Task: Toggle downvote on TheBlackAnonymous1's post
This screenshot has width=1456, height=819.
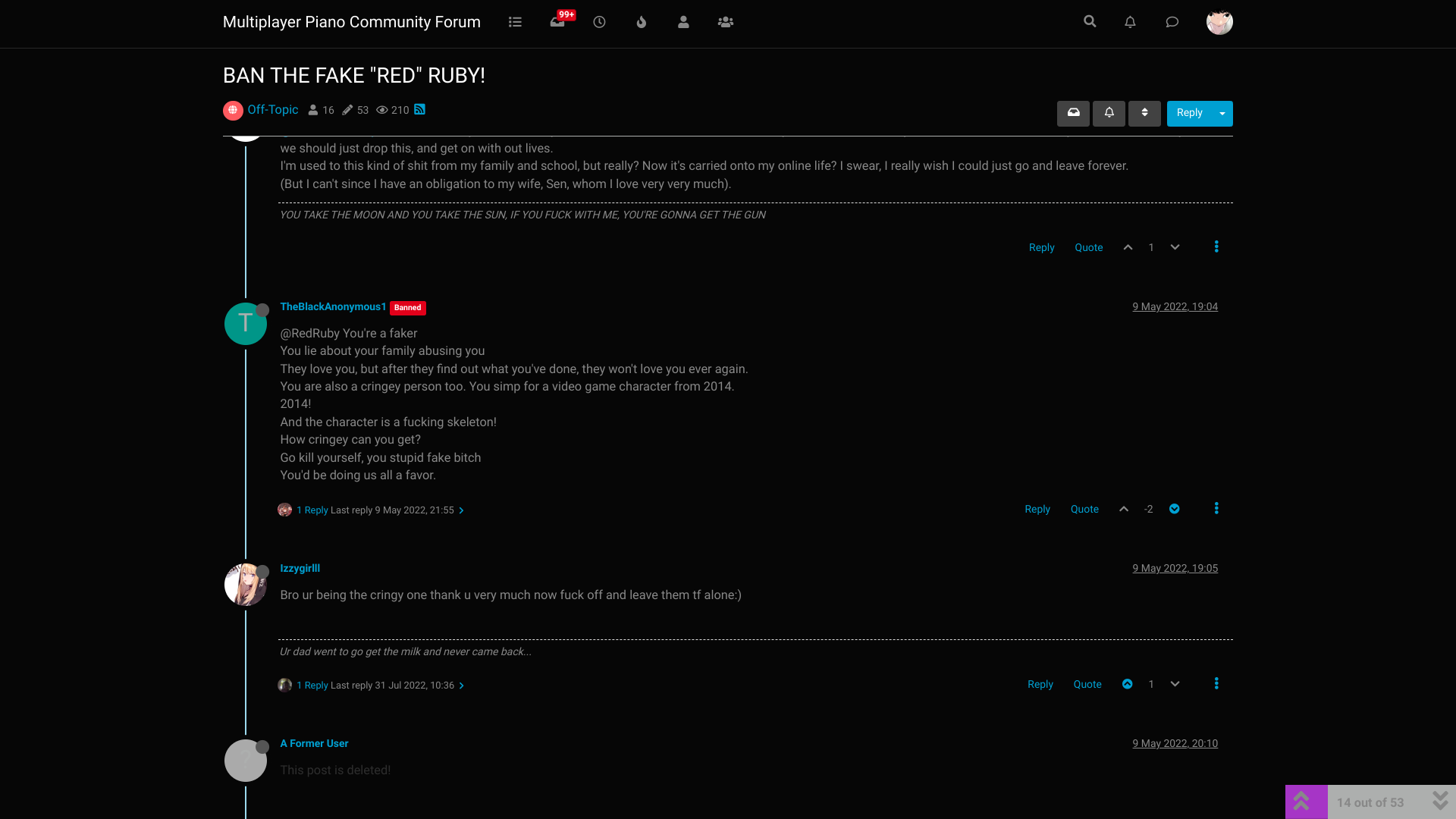Action: pyautogui.click(x=1174, y=509)
